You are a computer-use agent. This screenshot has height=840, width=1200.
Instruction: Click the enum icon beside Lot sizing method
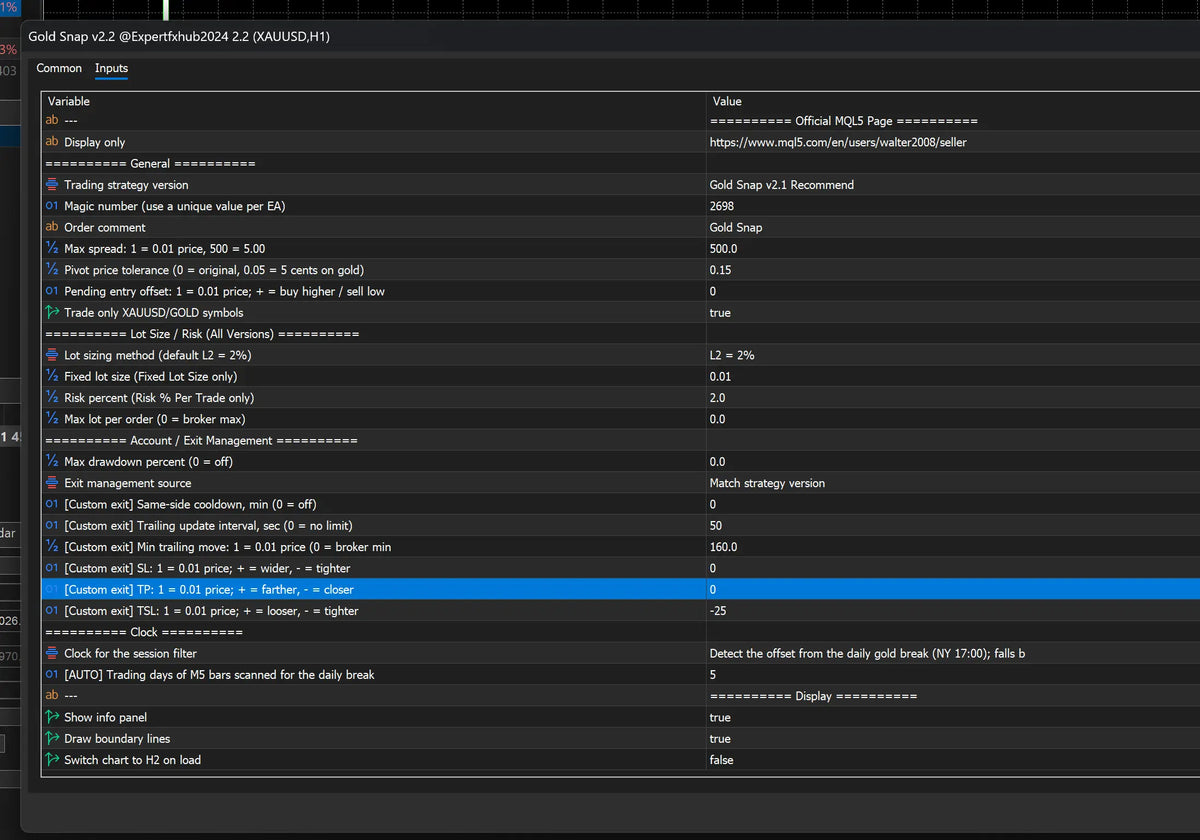(x=52, y=355)
